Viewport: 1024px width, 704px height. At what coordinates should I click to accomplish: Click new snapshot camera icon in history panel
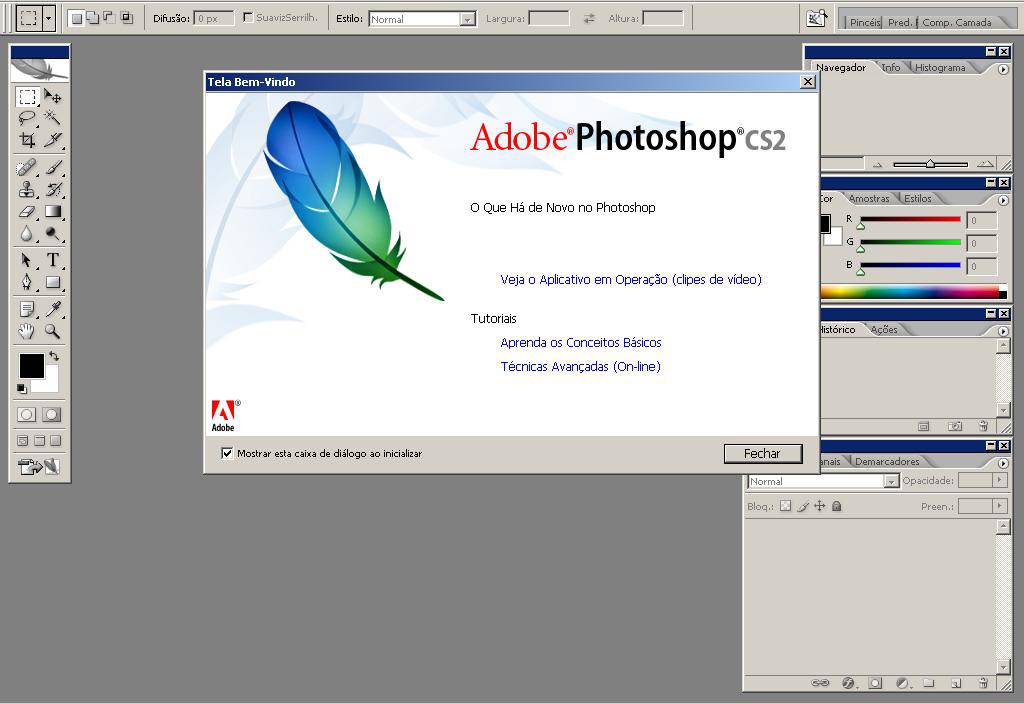pyautogui.click(x=955, y=426)
